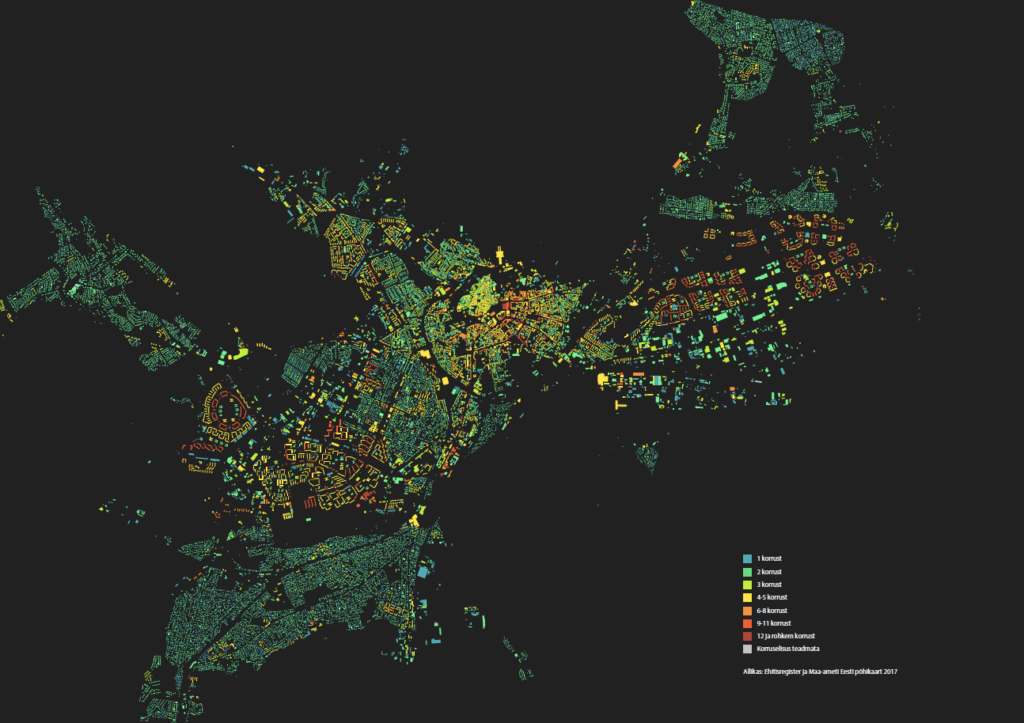Choose the '4-5 korrust' legend entry text
The image size is (1024, 723).
point(772,597)
